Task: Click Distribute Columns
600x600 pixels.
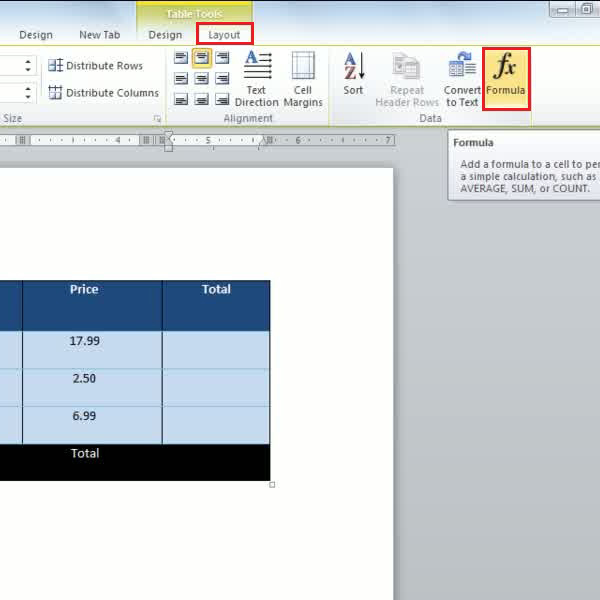Action: (x=103, y=93)
